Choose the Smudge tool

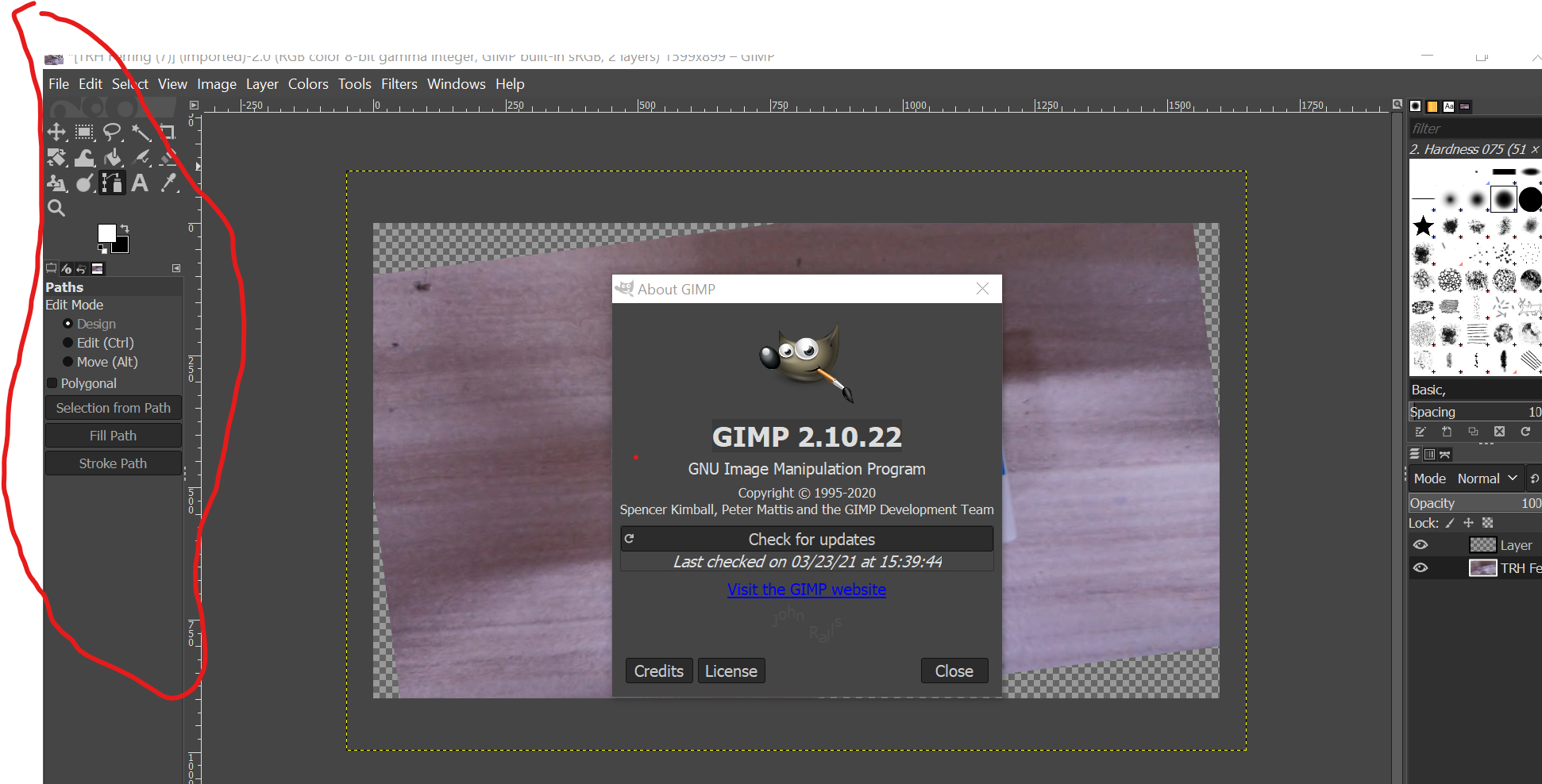click(x=84, y=183)
